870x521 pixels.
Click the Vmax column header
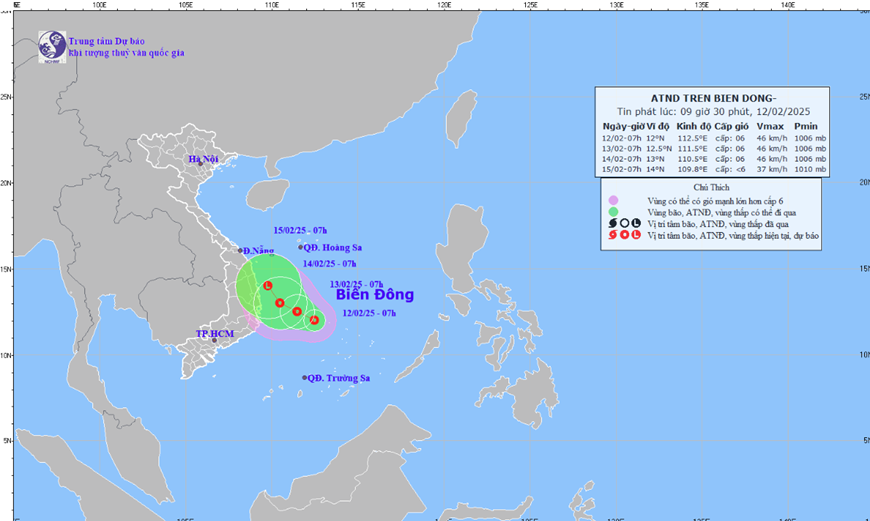pos(770,127)
